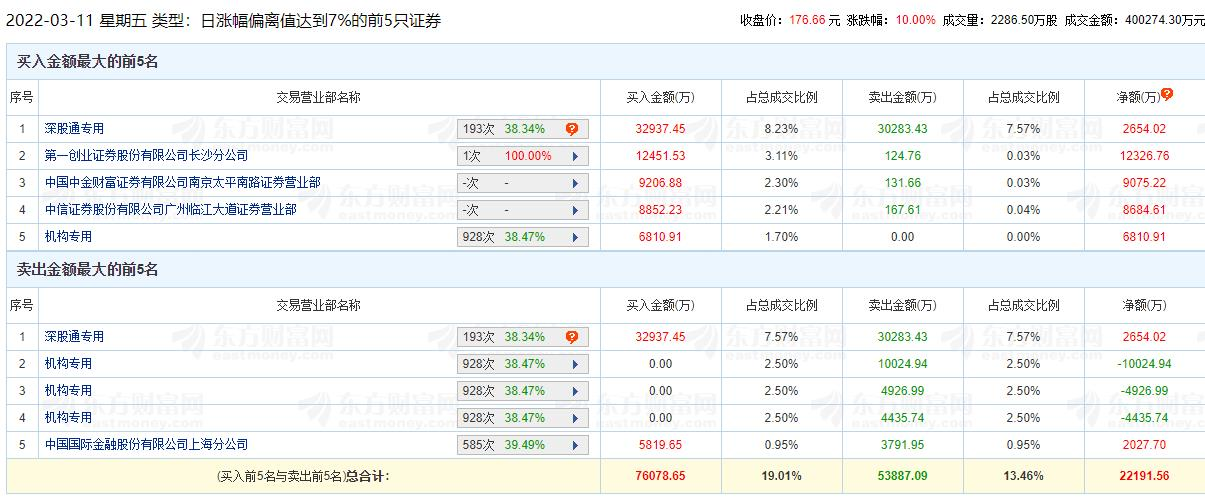Viewport: 1205px width, 499px height.
Task: Click the 585次 39.49% stats box
Action: (523, 445)
